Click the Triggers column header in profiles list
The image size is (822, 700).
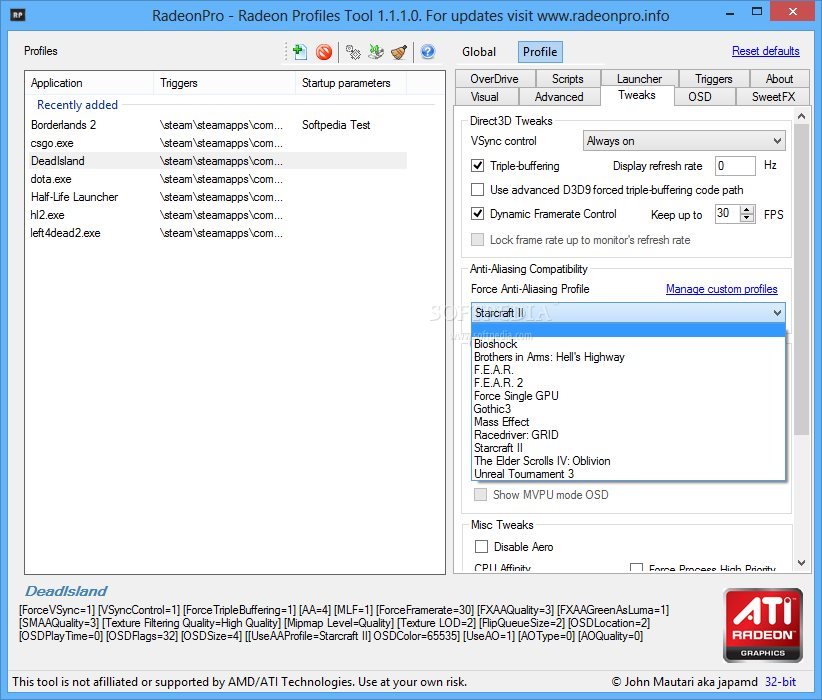[224, 83]
